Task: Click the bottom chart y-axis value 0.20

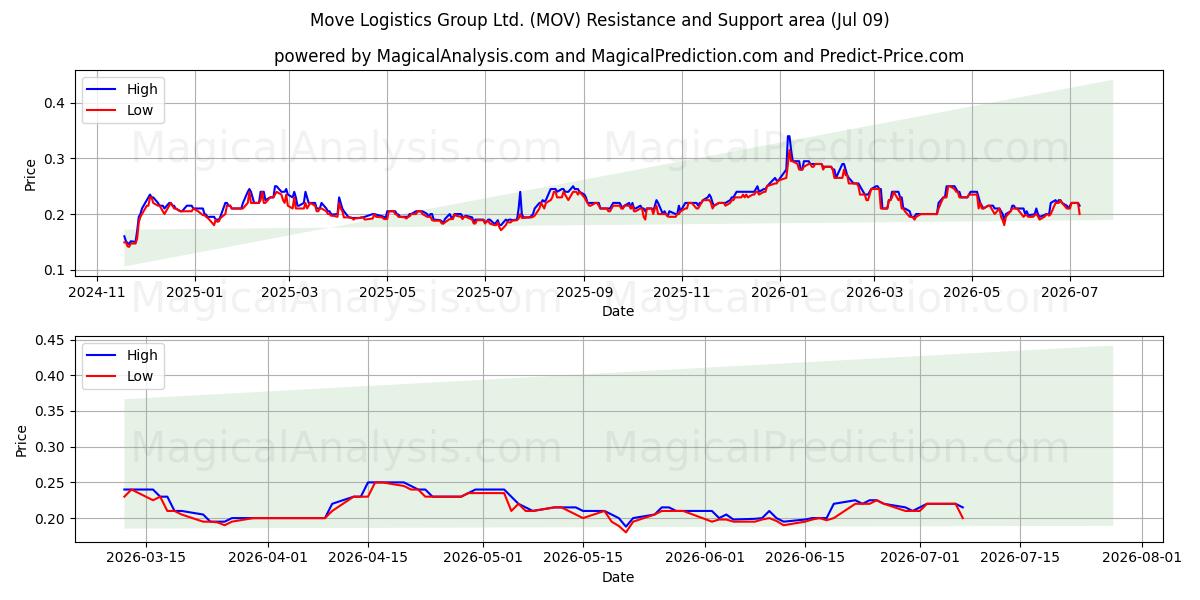Action: 50,519
